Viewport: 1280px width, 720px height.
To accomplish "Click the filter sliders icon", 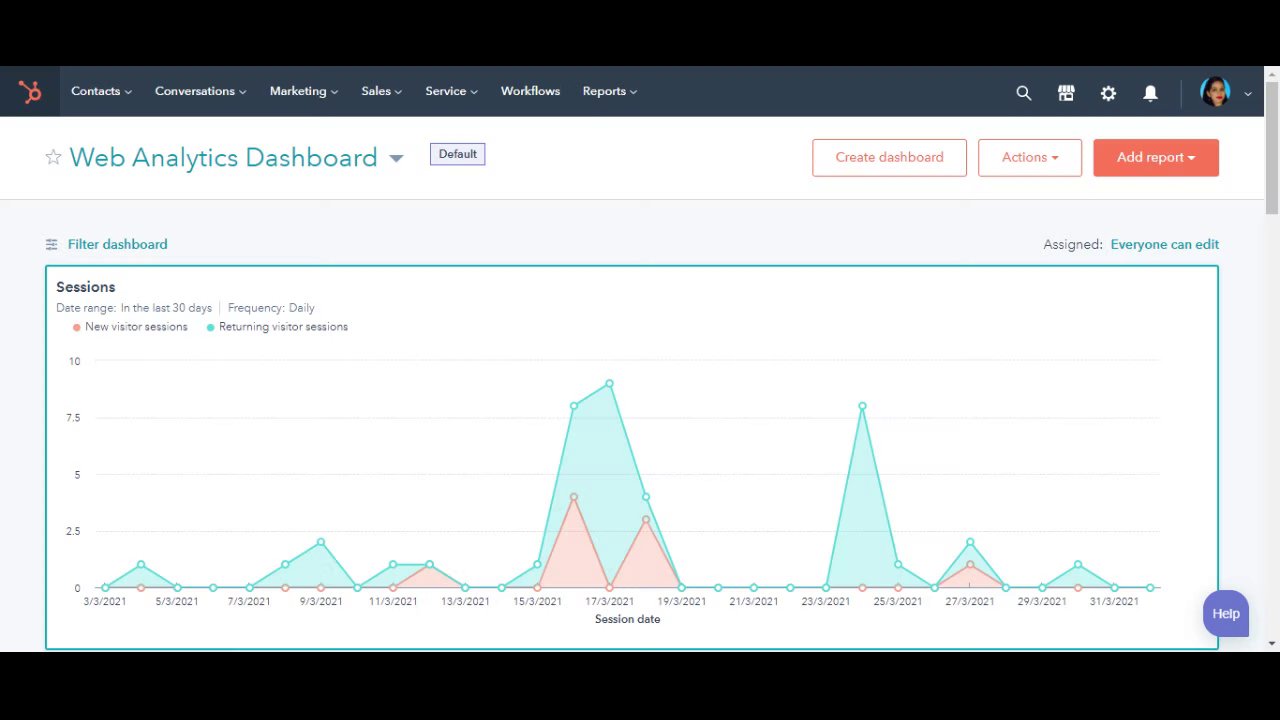I will pyautogui.click(x=52, y=244).
